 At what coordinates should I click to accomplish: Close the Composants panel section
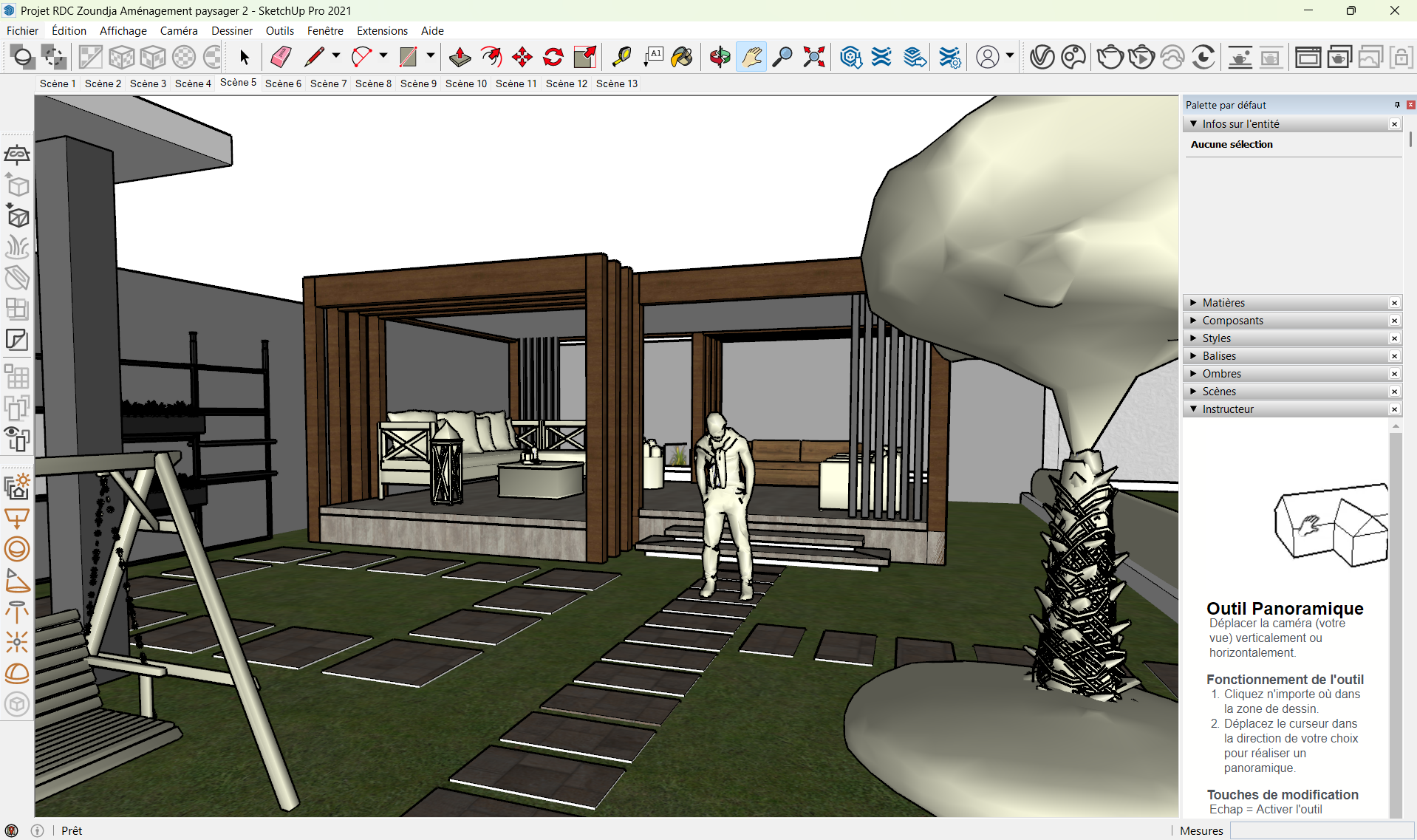coord(1394,321)
